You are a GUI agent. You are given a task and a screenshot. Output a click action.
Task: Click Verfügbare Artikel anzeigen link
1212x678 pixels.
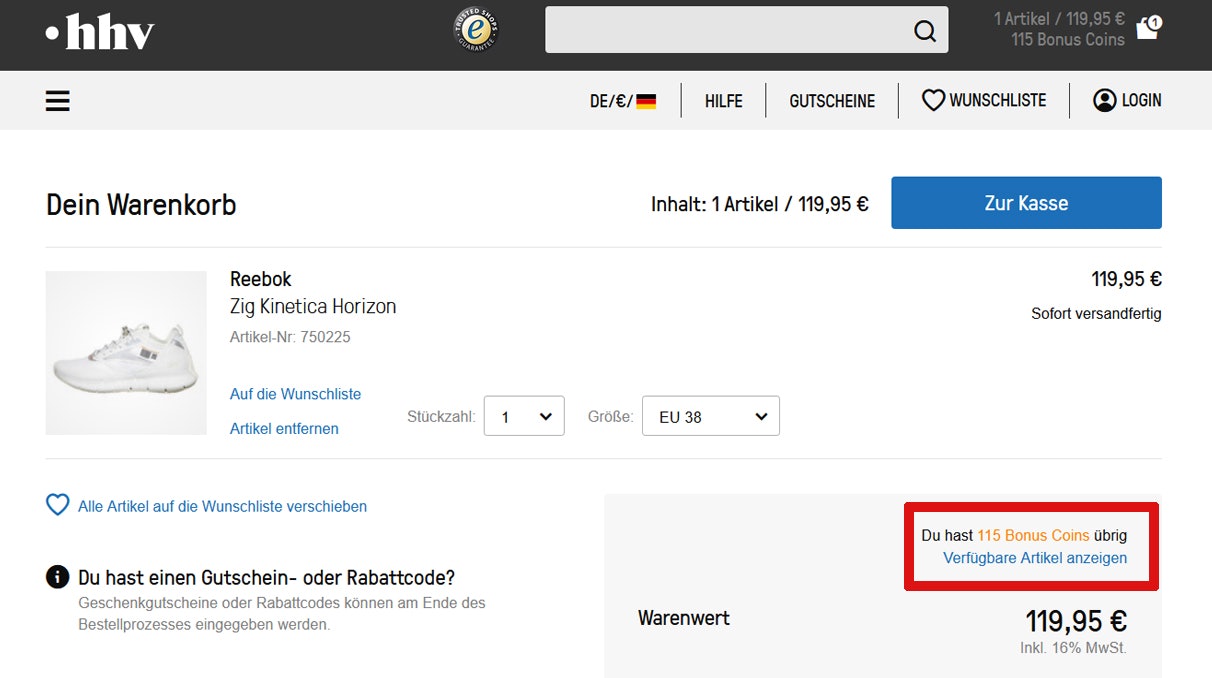click(1034, 558)
